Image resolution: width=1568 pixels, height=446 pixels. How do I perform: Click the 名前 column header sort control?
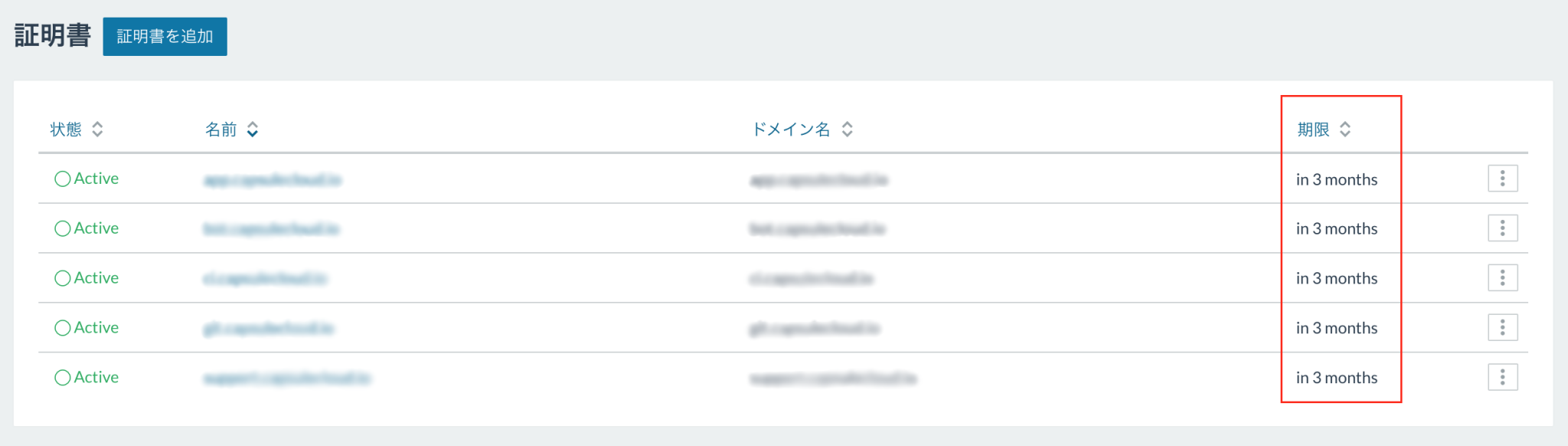[251, 130]
